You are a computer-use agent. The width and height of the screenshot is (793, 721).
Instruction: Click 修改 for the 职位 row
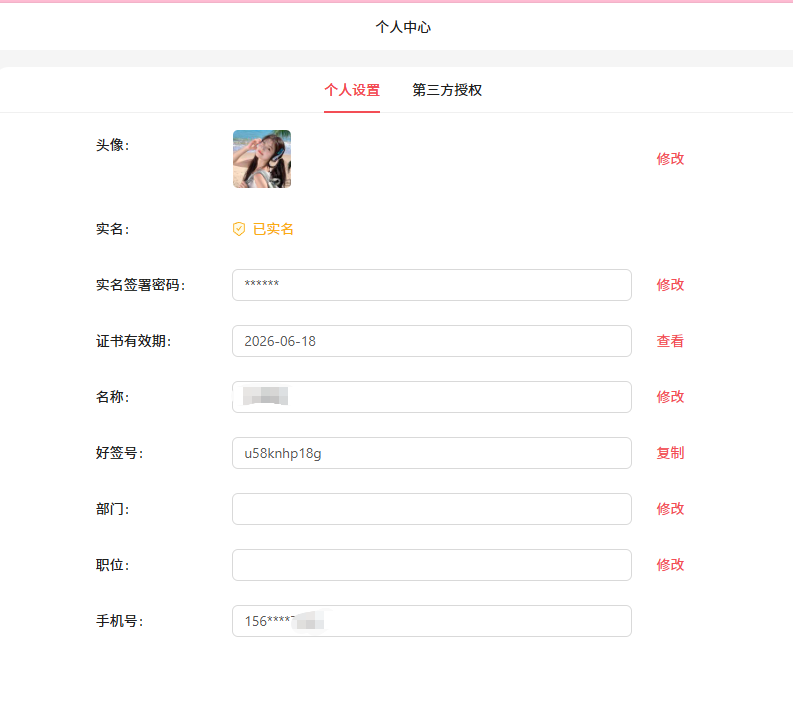coord(670,565)
